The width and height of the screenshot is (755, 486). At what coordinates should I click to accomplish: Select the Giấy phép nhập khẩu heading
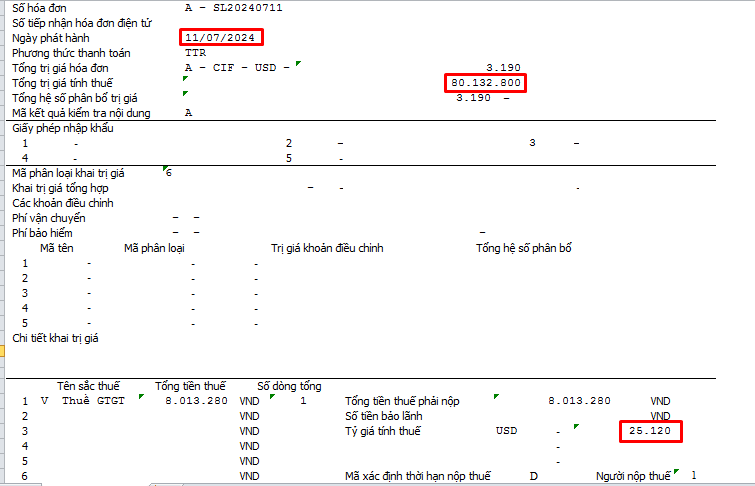(64, 128)
